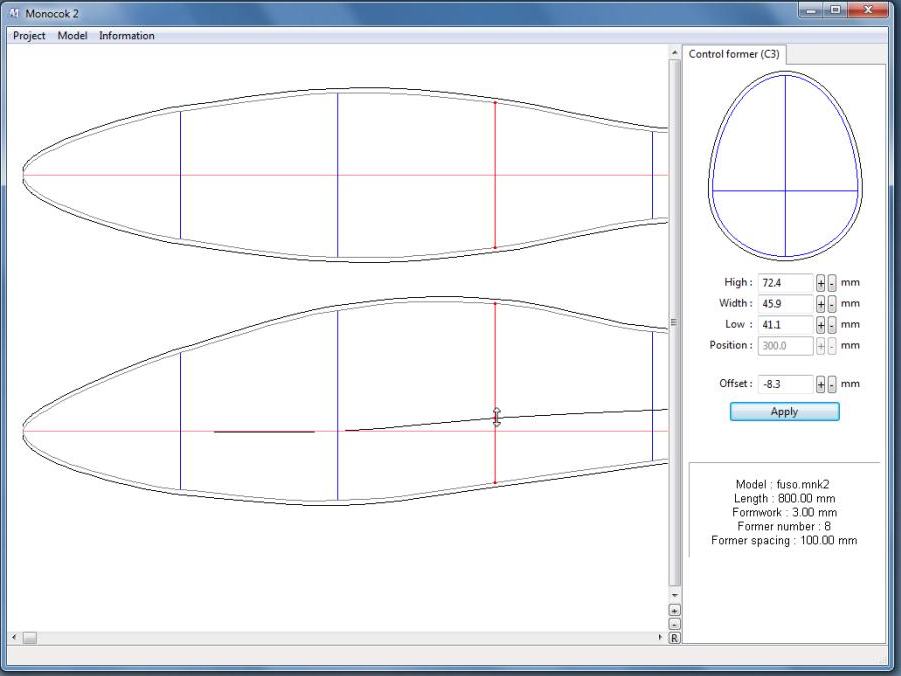Click the 'Former number : 8' text
The image size is (901, 676).
point(784,526)
